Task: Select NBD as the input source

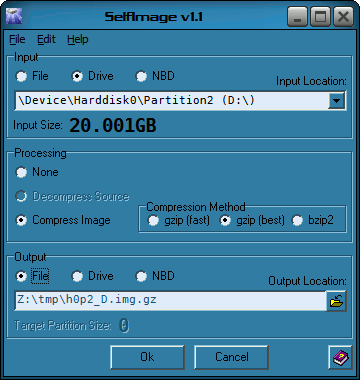Action: pyautogui.click(x=155, y=76)
